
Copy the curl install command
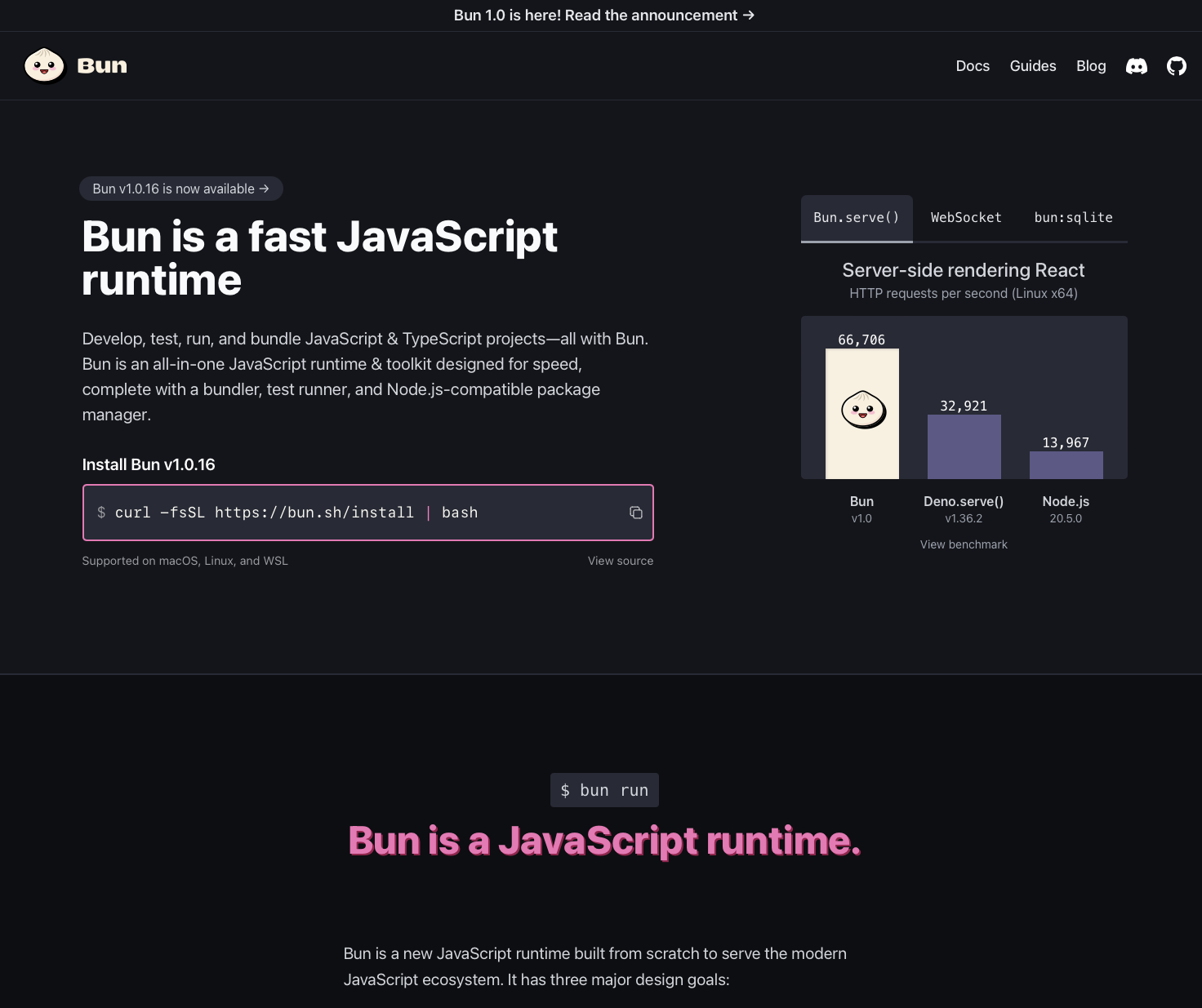coord(636,513)
